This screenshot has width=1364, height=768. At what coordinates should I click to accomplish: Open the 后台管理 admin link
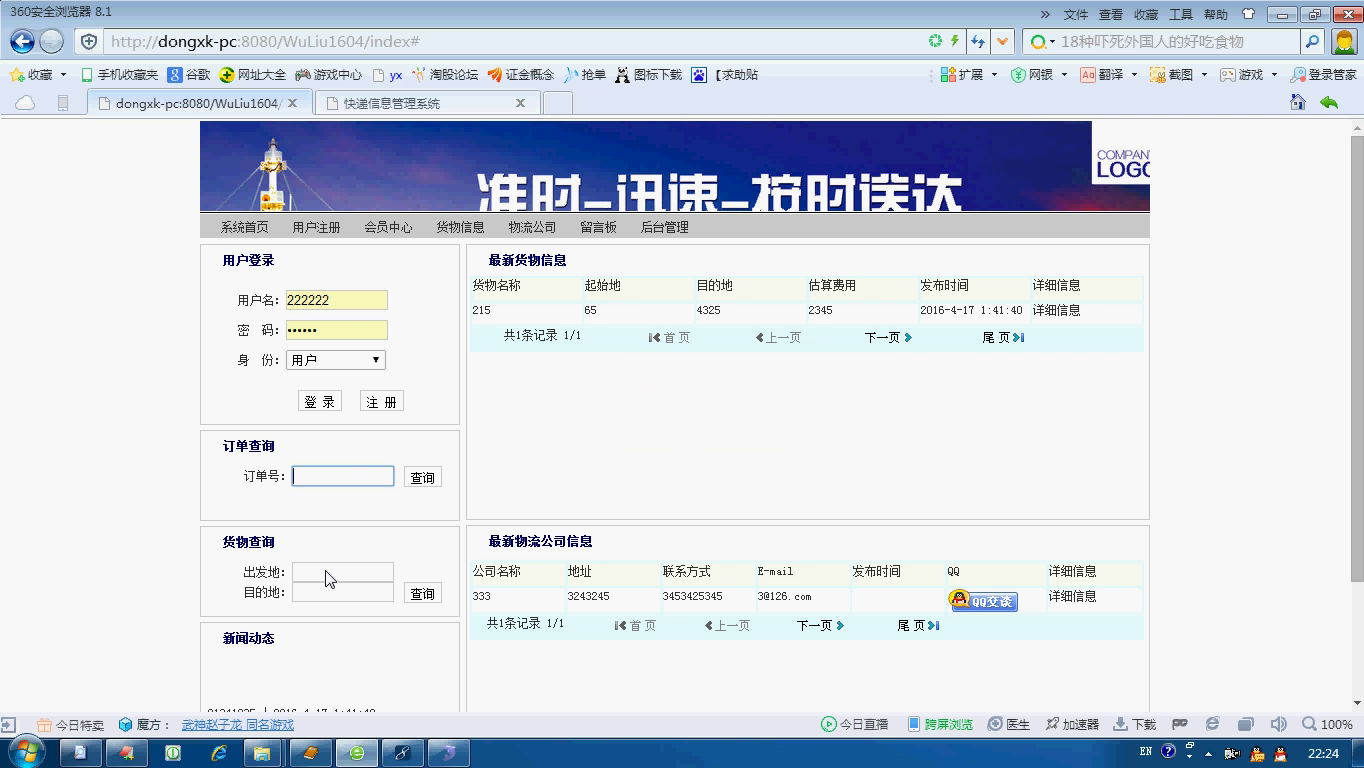pos(664,227)
